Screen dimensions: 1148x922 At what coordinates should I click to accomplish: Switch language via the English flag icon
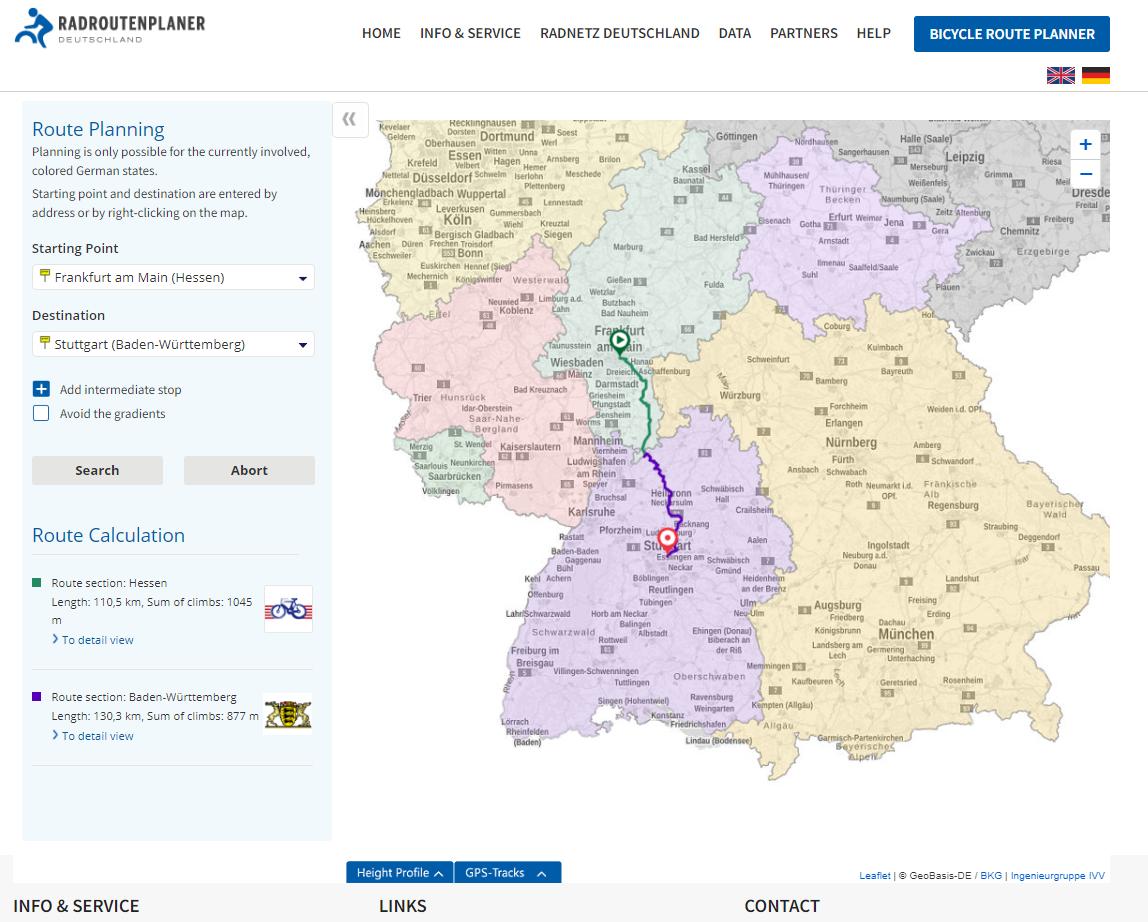coord(1059,74)
